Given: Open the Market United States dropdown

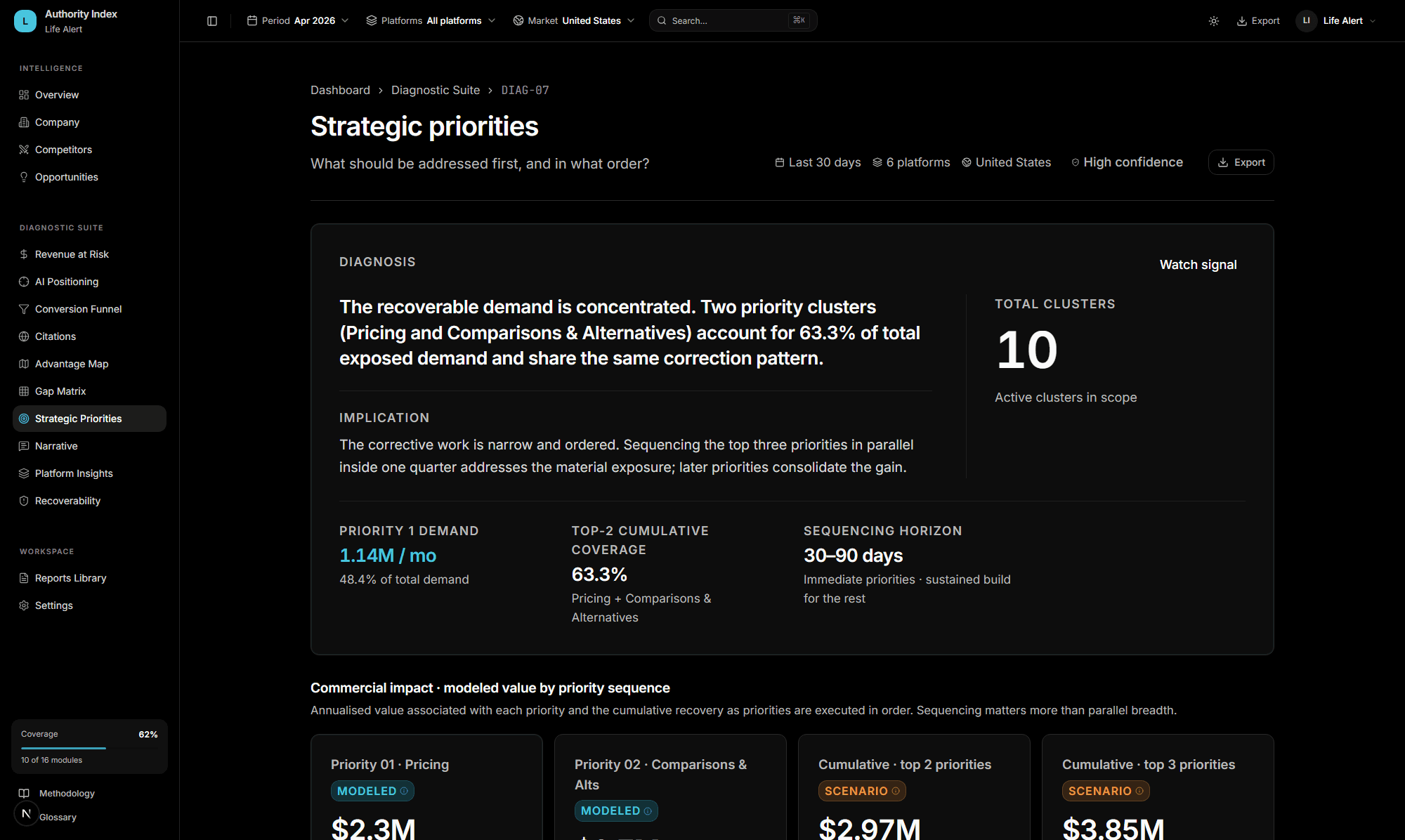Looking at the screenshot, I should coord(574,21).
